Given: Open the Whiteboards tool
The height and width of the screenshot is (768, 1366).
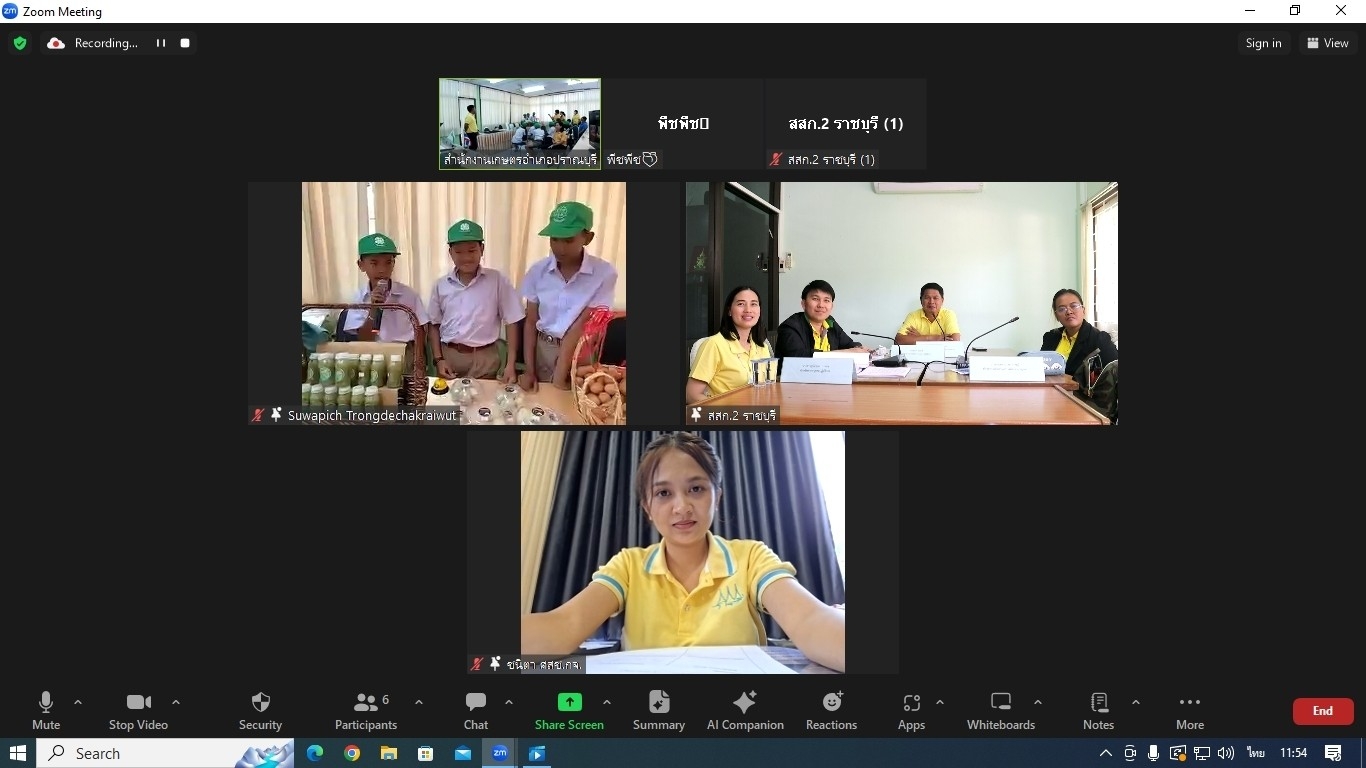Looking at the screenshot, I should 1000,711.
